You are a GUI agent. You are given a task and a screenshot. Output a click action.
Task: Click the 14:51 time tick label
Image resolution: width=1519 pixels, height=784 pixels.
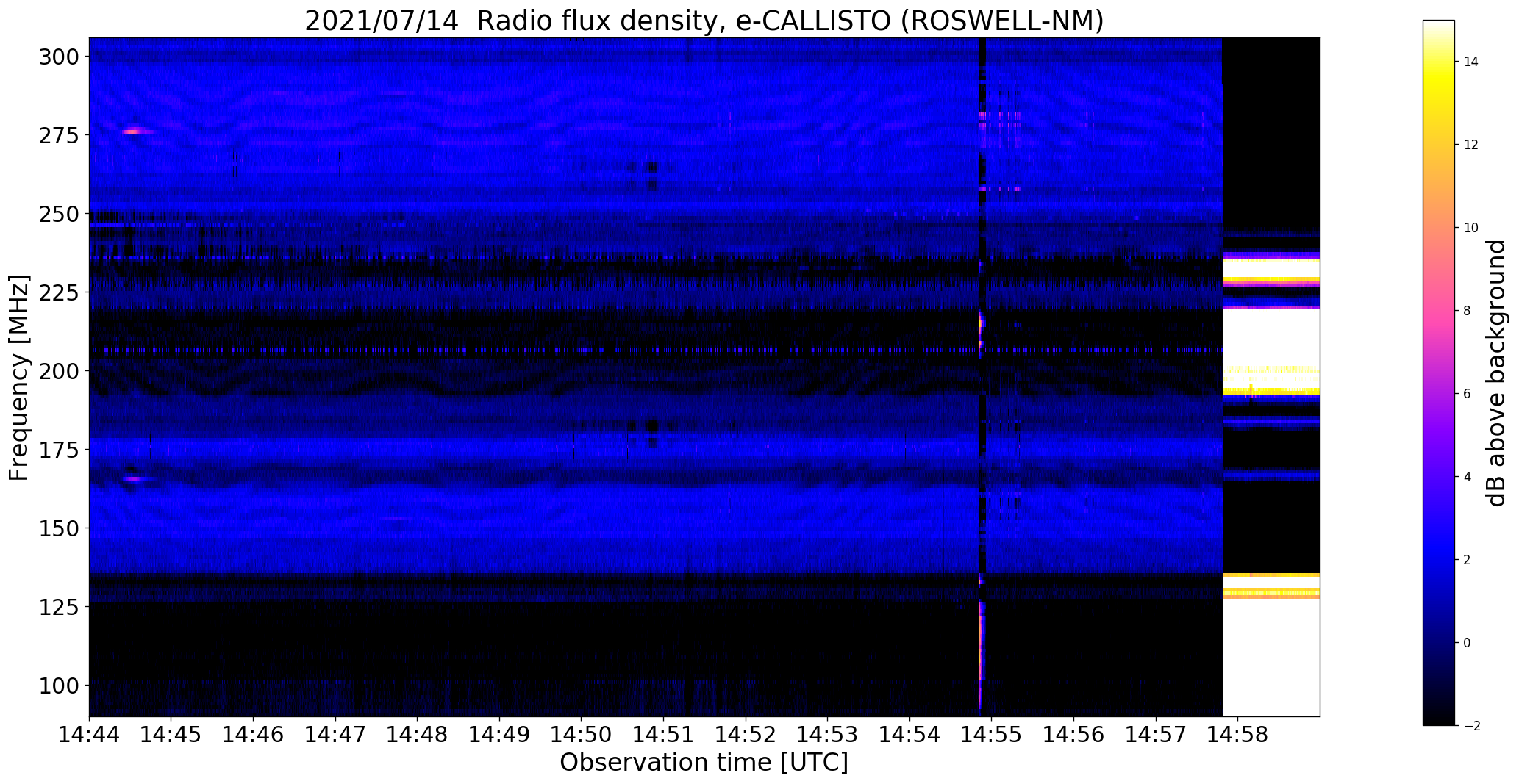pyautogui.click(x=664, y=734)
